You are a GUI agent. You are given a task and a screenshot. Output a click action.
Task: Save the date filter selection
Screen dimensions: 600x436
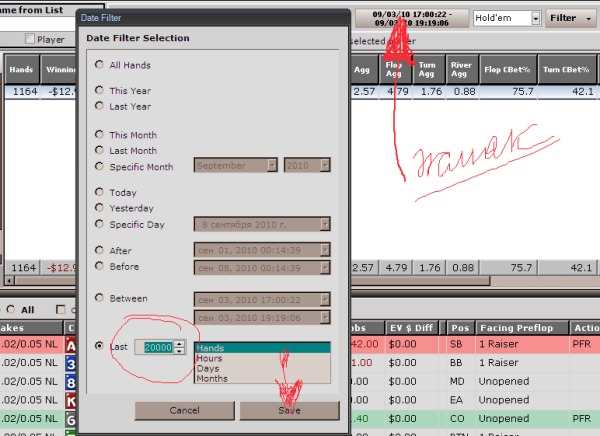click(x=289, y=410)
